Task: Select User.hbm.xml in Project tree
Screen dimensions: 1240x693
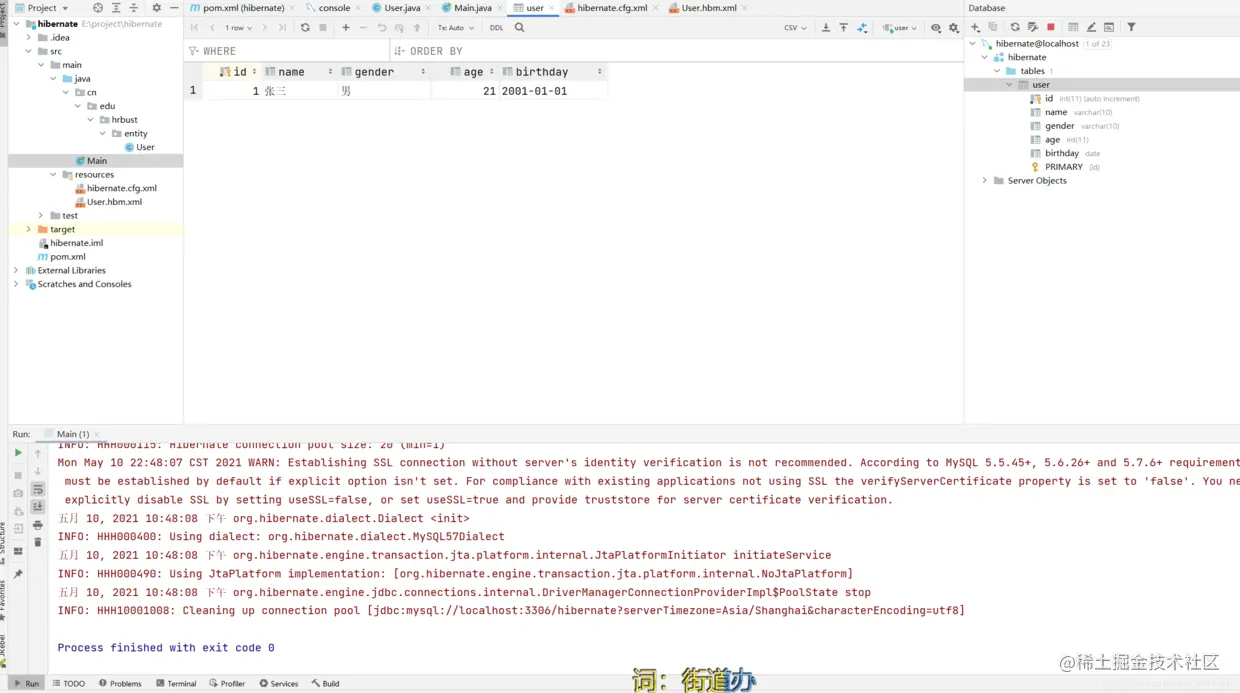Action: pyautogui.click(x=114, y=202)
